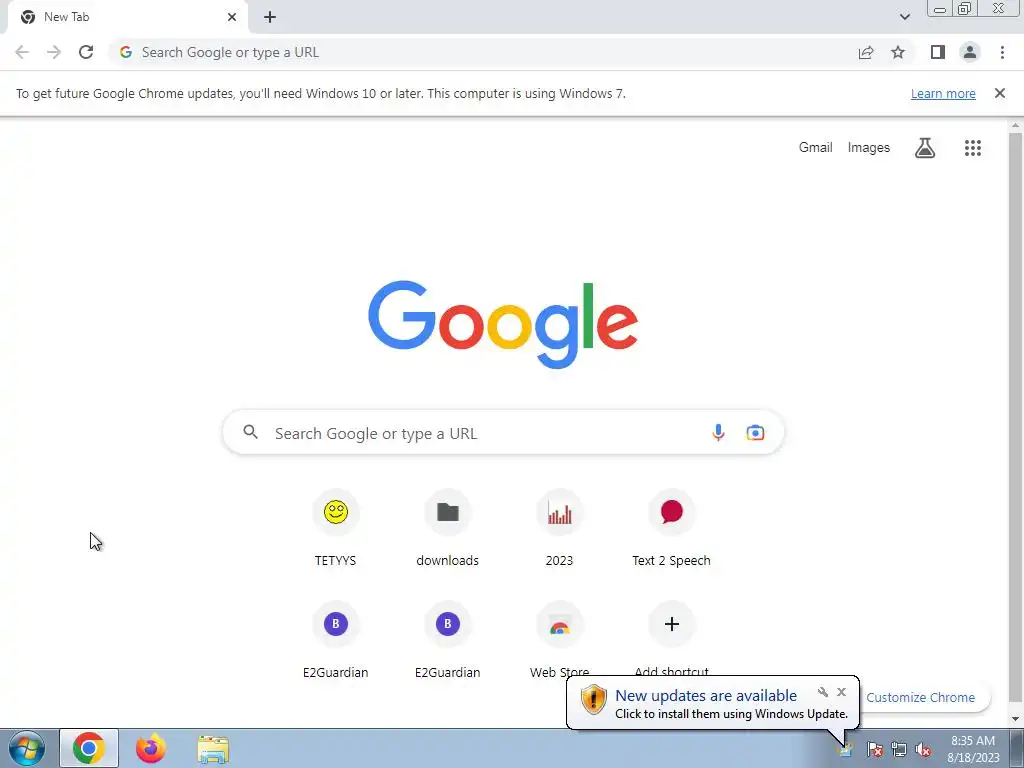1024x768 pixels.
Task: Reload the page with the refresh icon
Action: [86, 52]
